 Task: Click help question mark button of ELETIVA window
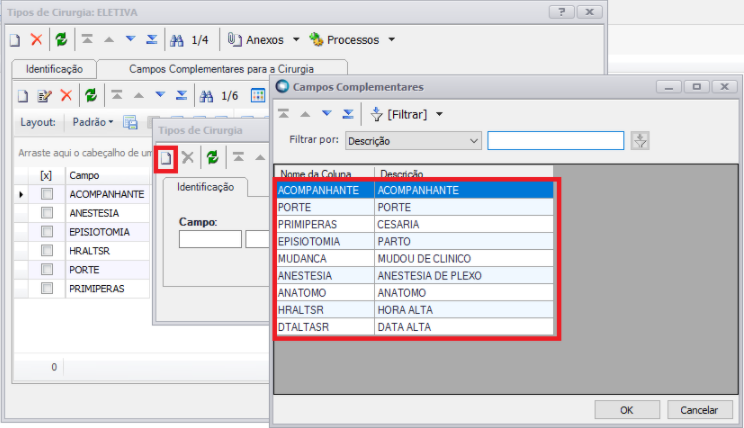pos(562,12)
